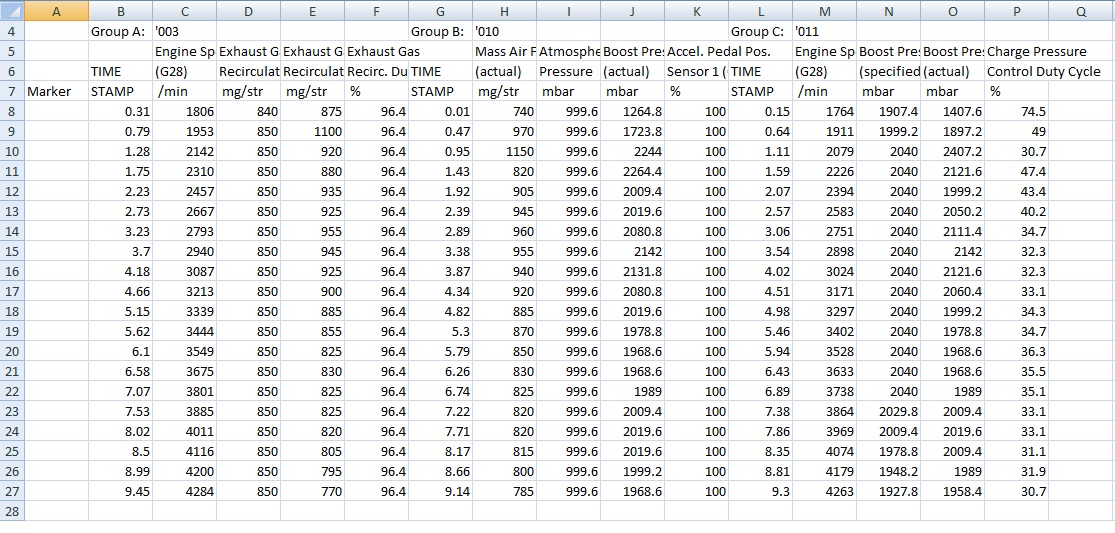Click cell with value 1723.8

point(632,131)
